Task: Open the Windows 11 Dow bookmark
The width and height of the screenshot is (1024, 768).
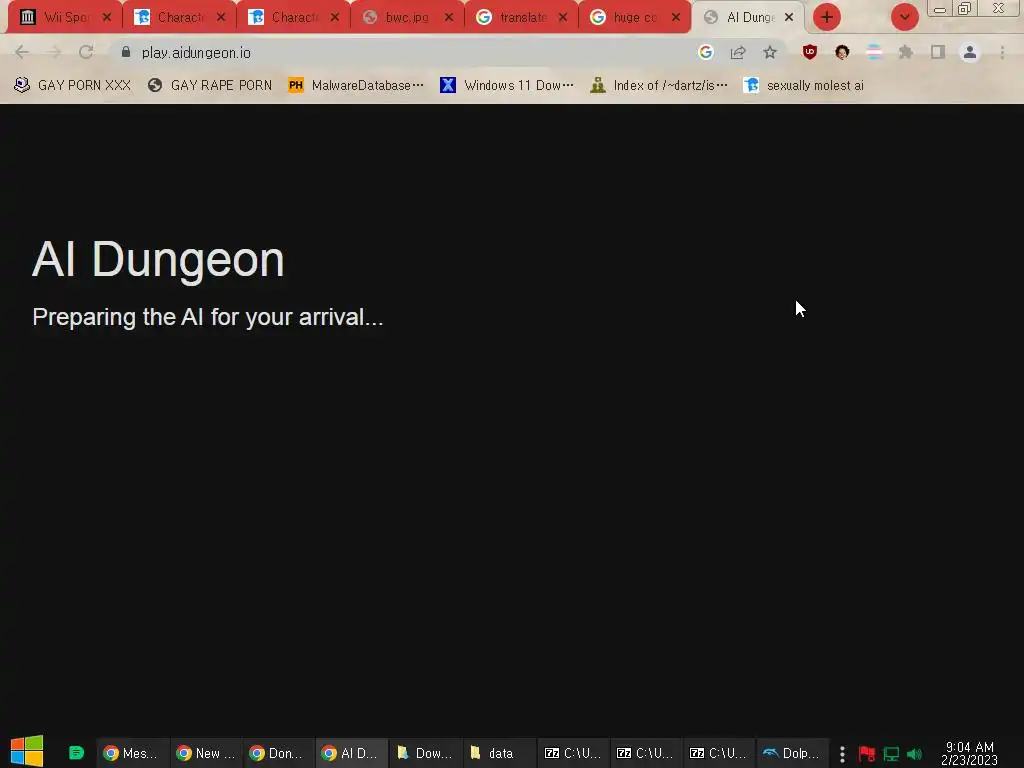Action: pos(507,85)
